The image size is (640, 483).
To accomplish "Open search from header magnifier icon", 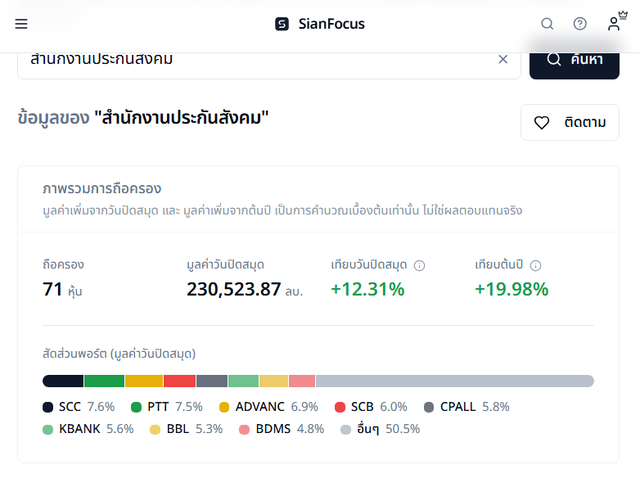I will pos(547,24).
